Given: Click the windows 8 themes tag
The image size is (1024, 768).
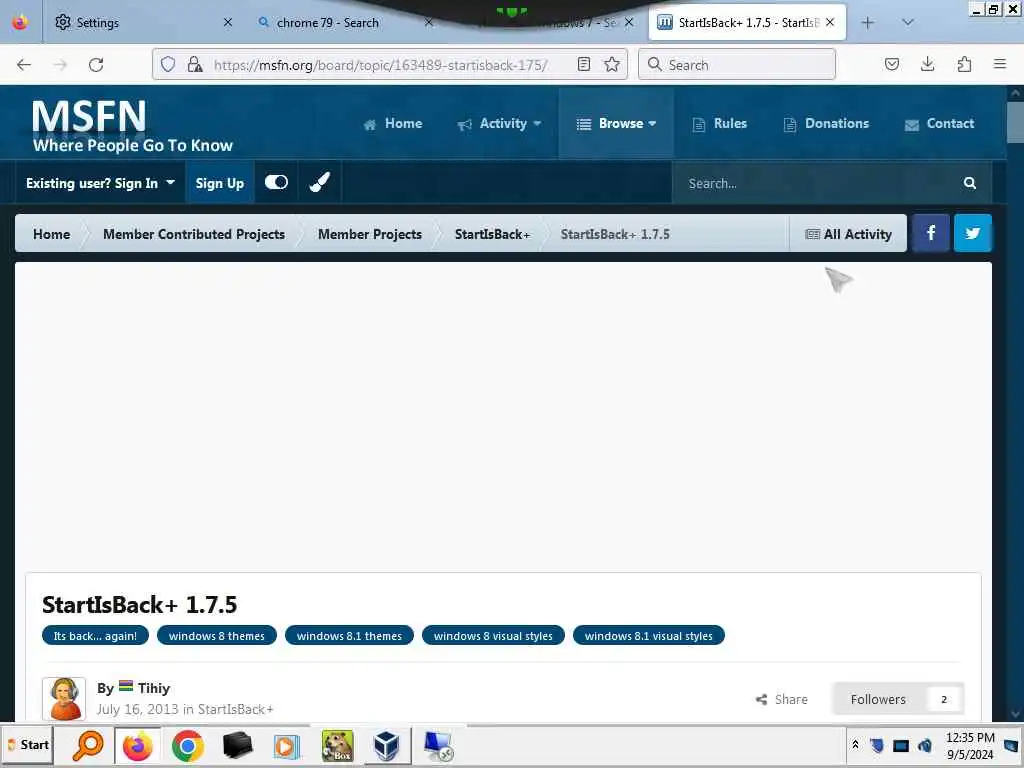Looking at the screenshot, I should point(217,635).
